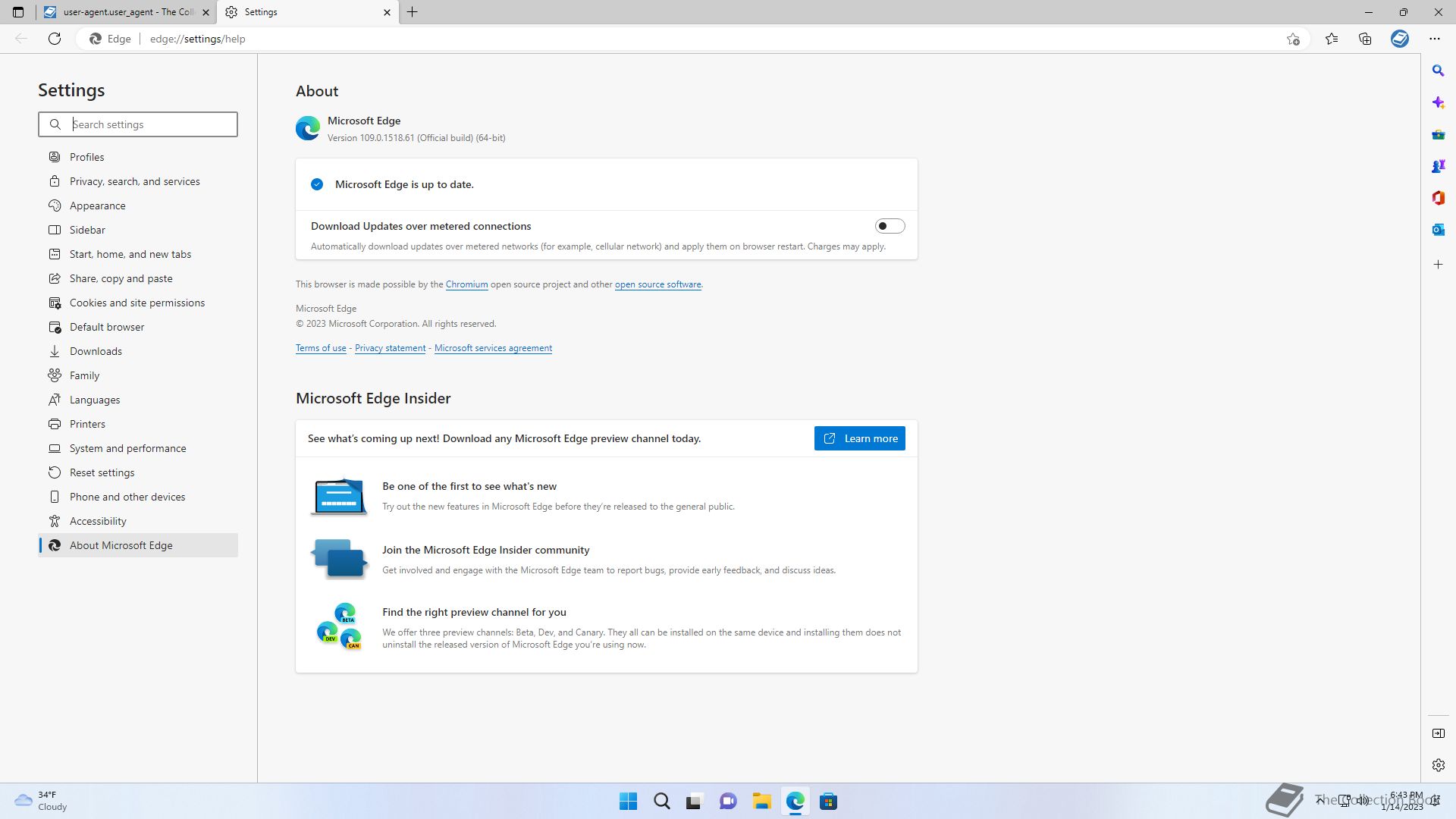Open Languages settings section
This screenshot has width=1456, height=819.
coord(138,400)
